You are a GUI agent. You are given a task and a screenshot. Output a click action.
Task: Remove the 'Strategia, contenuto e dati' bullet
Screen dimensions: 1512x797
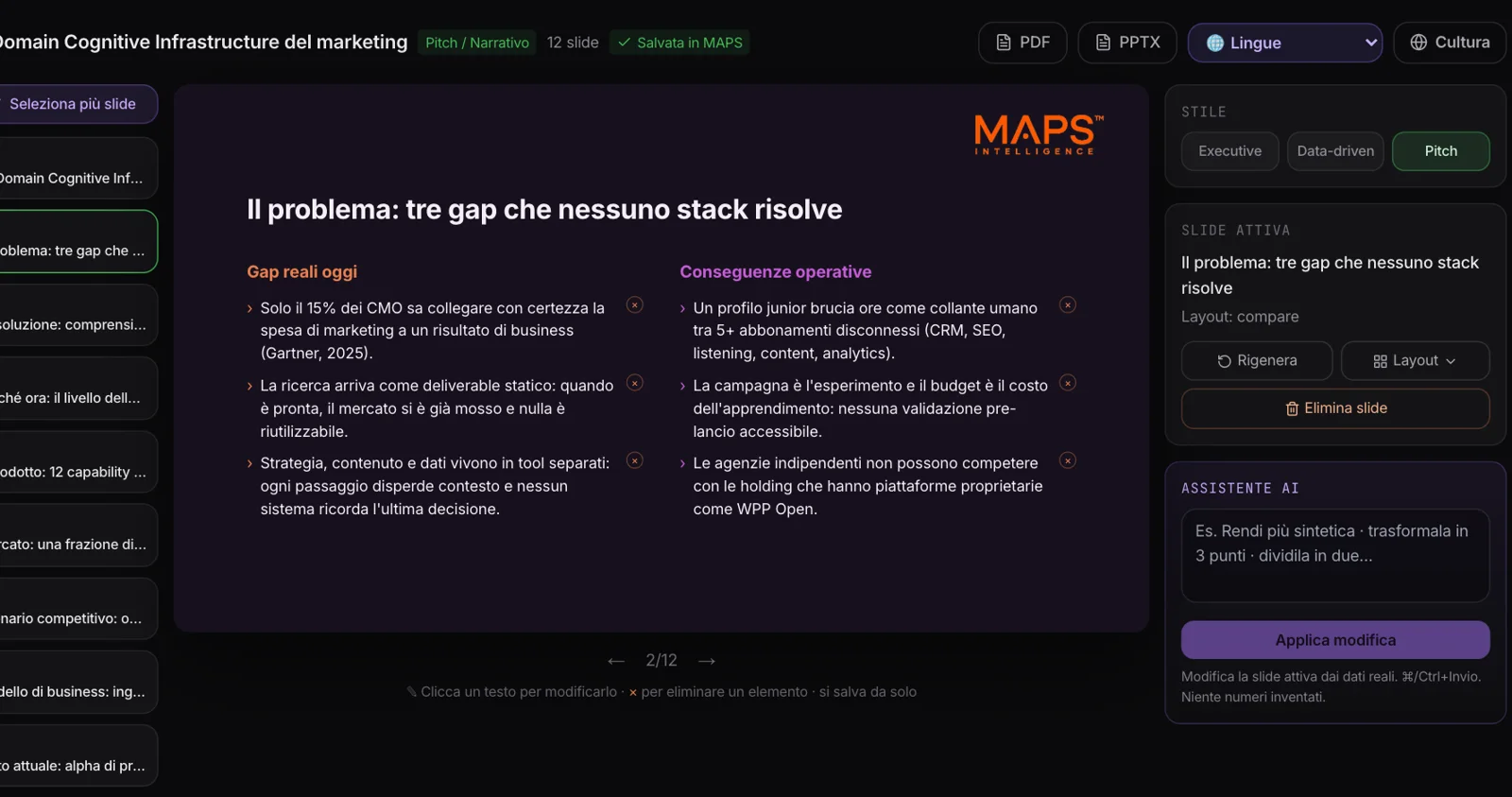pos(635,460)
